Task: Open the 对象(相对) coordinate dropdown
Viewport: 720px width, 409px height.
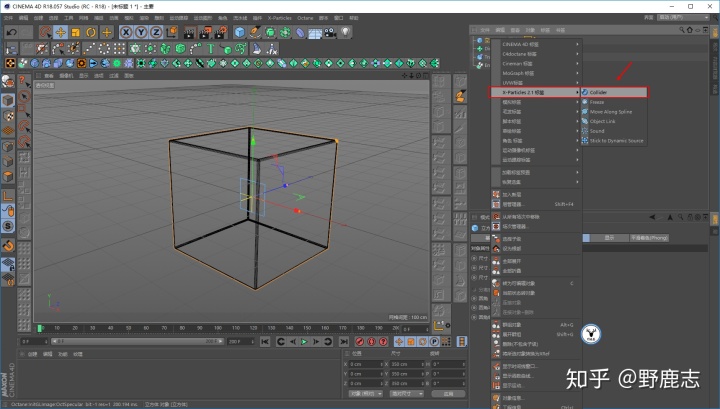Action: [x=366, y=394]
